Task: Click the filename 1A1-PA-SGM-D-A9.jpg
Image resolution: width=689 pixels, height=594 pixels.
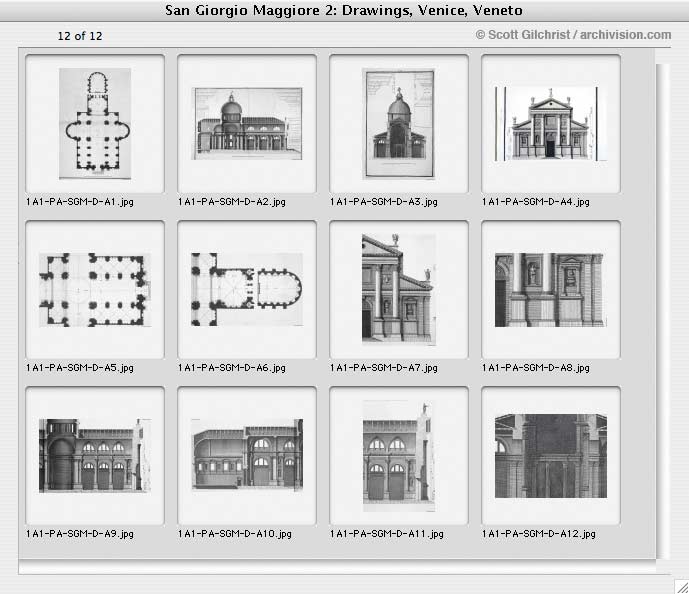Action: (80, 534)
